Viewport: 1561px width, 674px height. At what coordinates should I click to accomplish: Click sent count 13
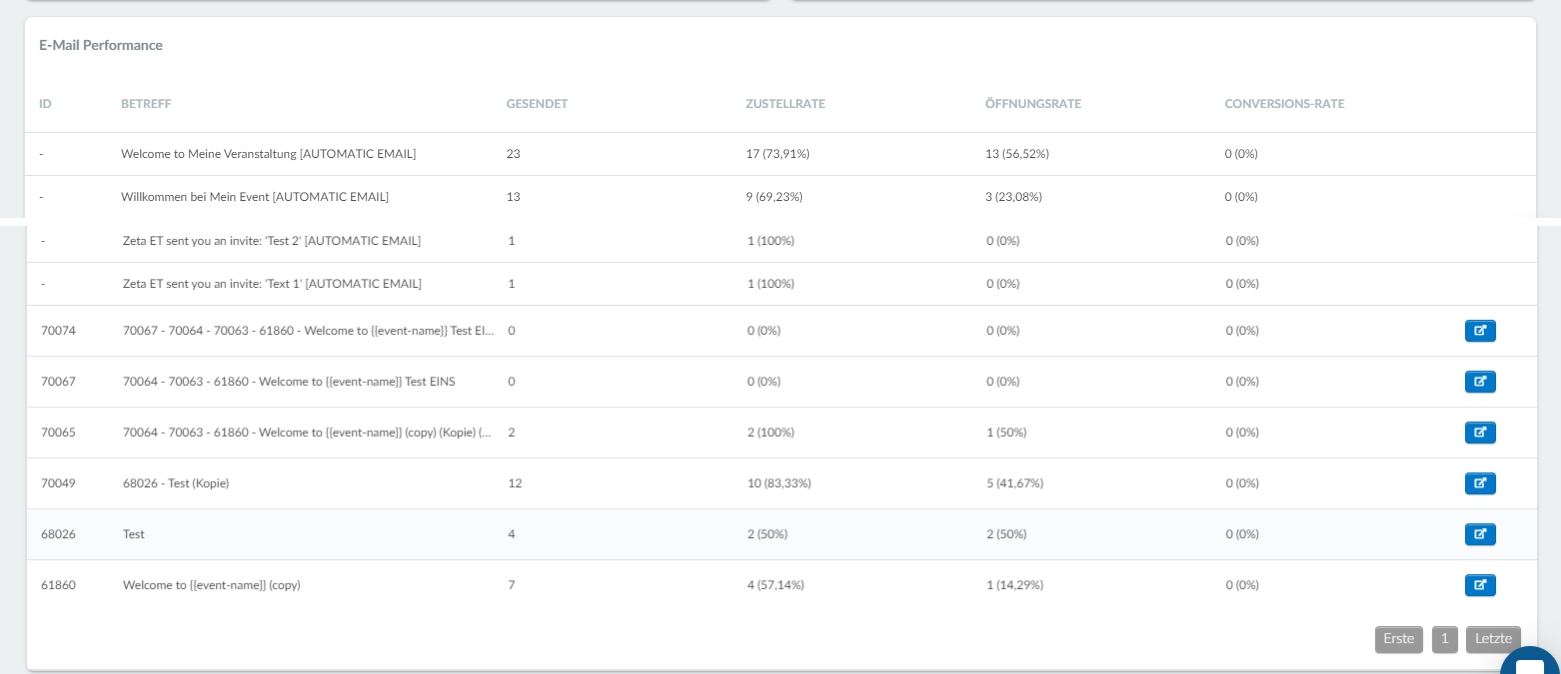(x=513, y=197)
